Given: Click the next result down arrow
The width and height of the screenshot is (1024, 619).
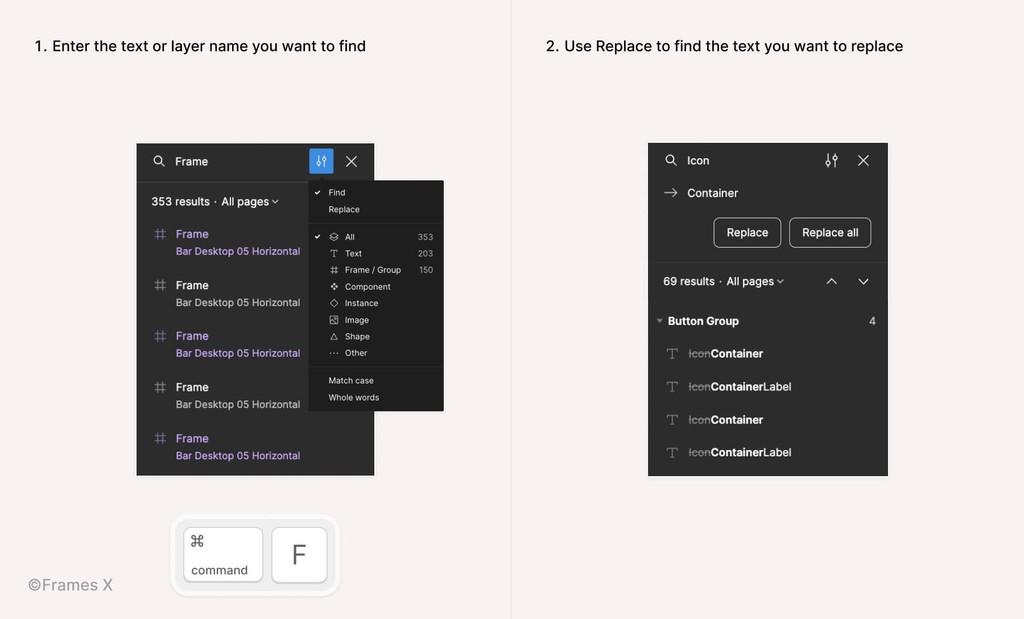Looking at the screenshot, I should tap(863, 281).
